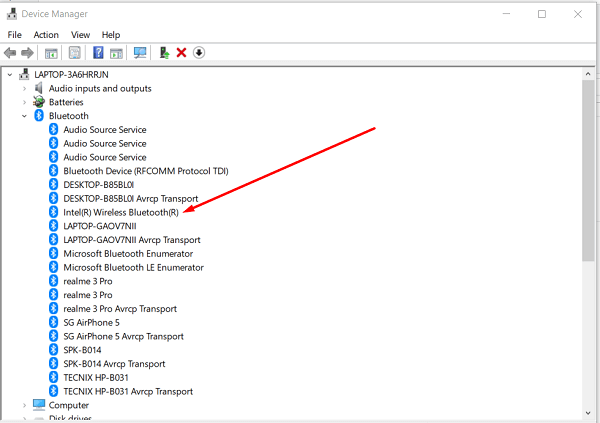Click the scrollbar up arrow
The image size is (600, 423).
click(x=589, y=73)
